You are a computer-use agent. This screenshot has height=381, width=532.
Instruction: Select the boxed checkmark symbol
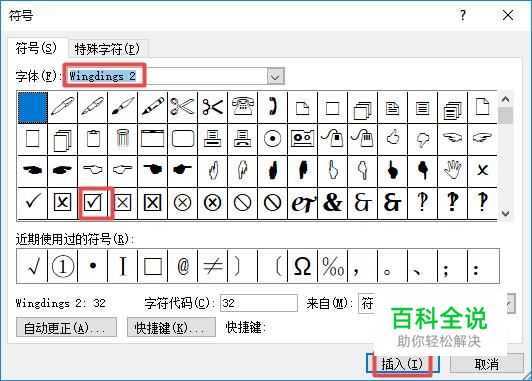(93, 203)
